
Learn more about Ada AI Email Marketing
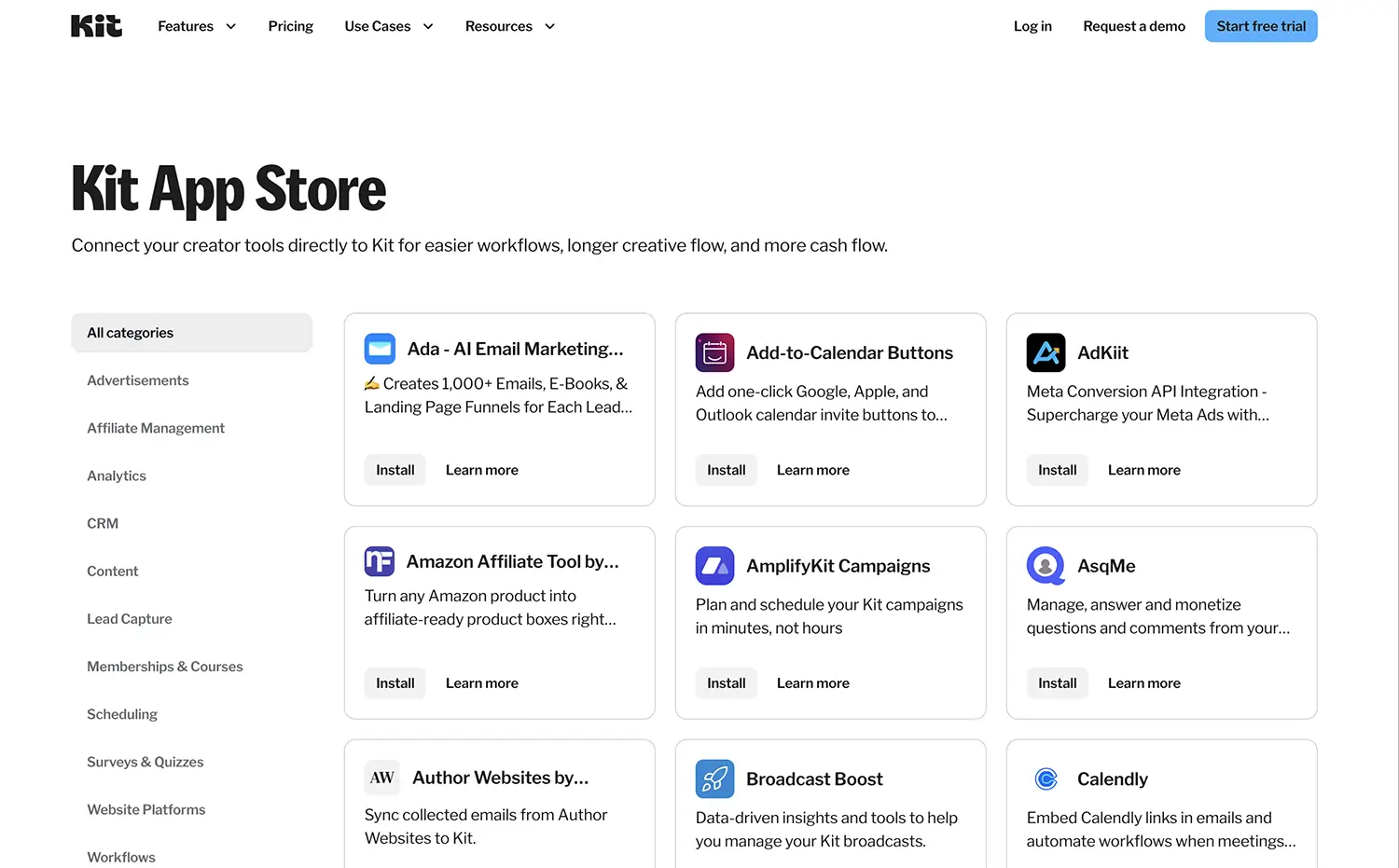click(482, 470)
